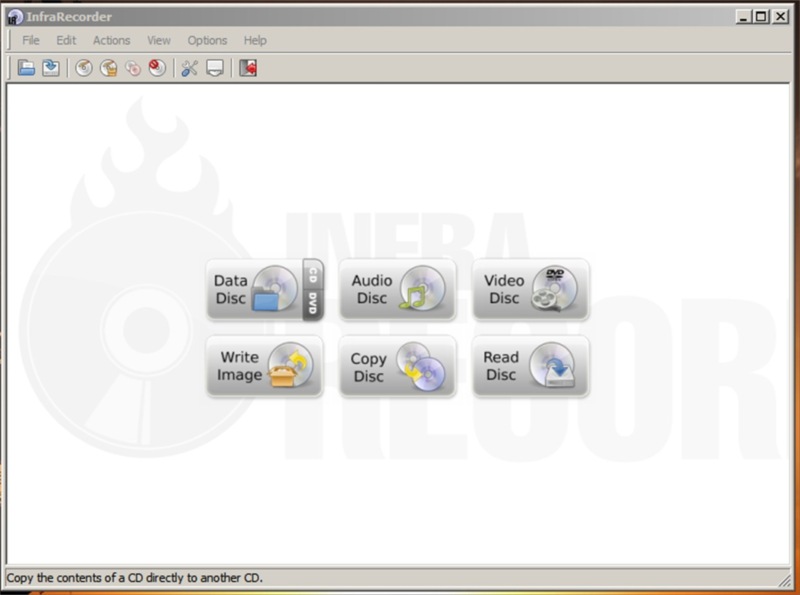Click the burn image icon in toolbar
Viewport: 800px width, 595px height.
pos(108,68)
